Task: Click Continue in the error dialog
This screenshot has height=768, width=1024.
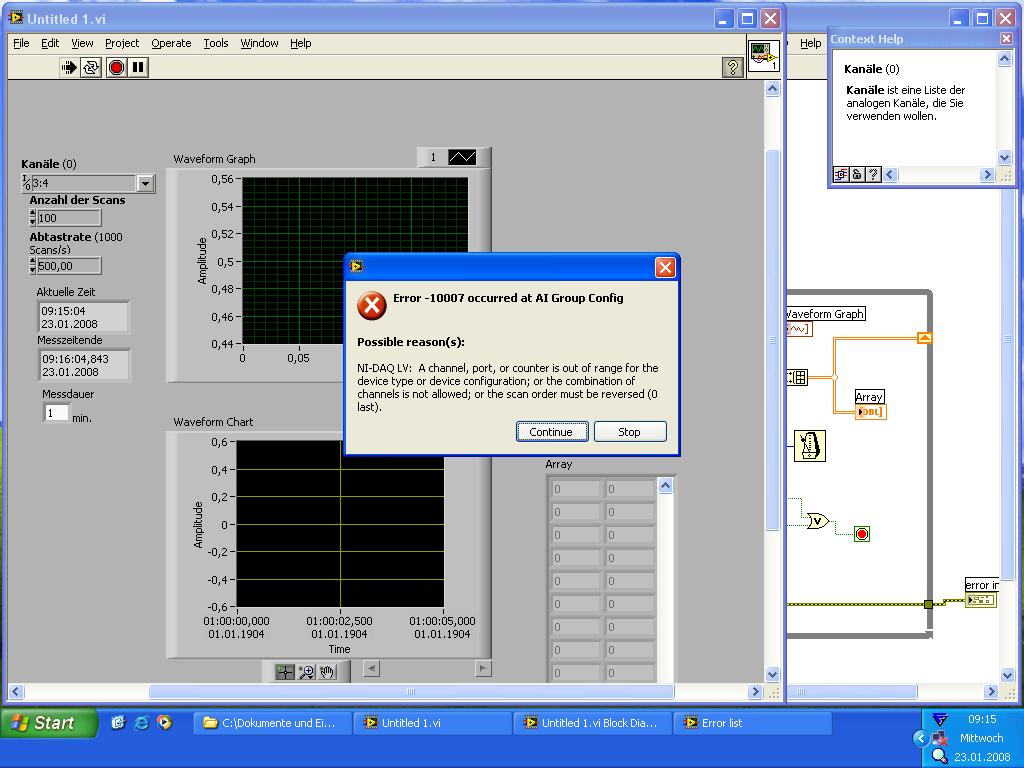Action: point(551,432)
